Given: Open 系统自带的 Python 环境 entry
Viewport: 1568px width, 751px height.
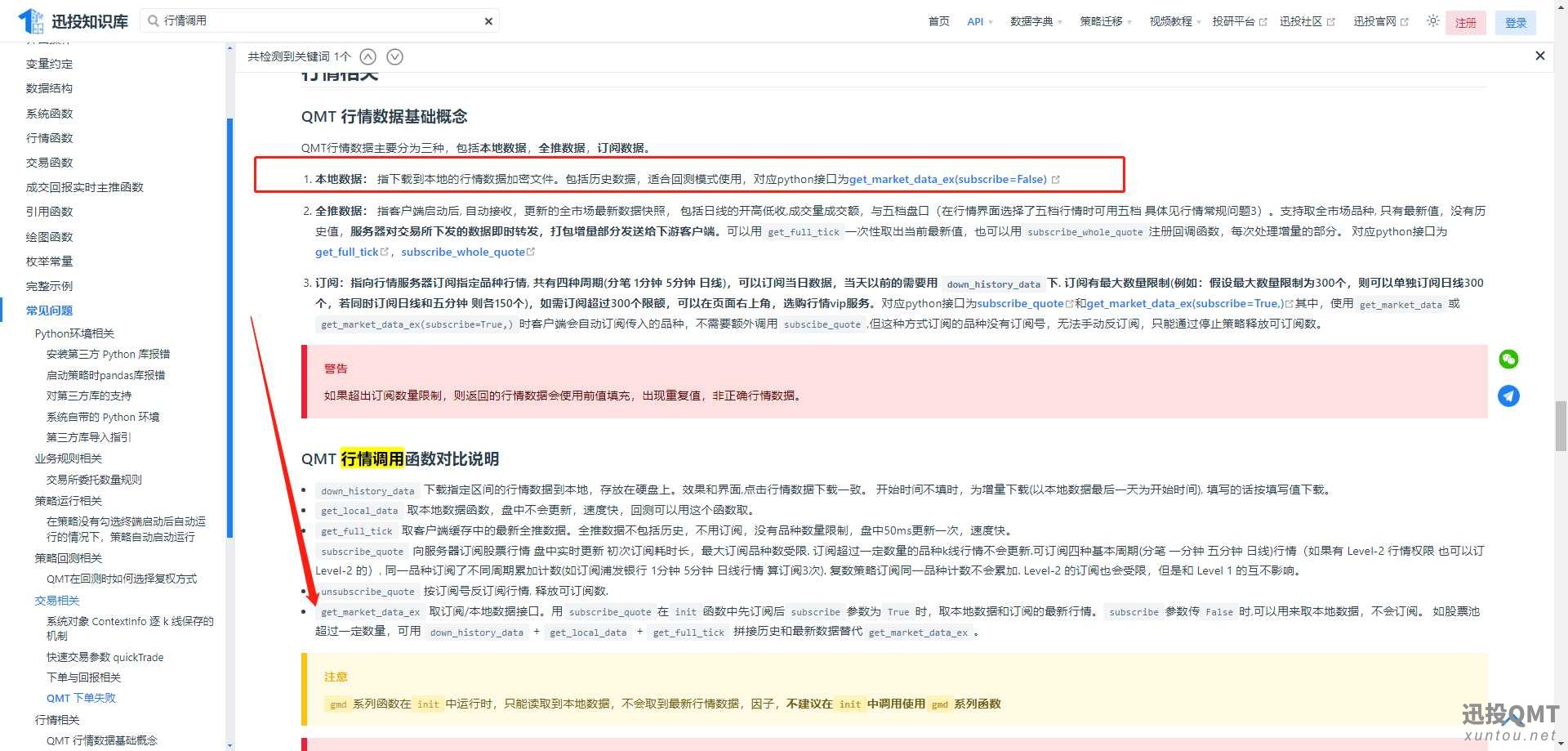Looking at the screenshot, I should (x=103, y=417).
